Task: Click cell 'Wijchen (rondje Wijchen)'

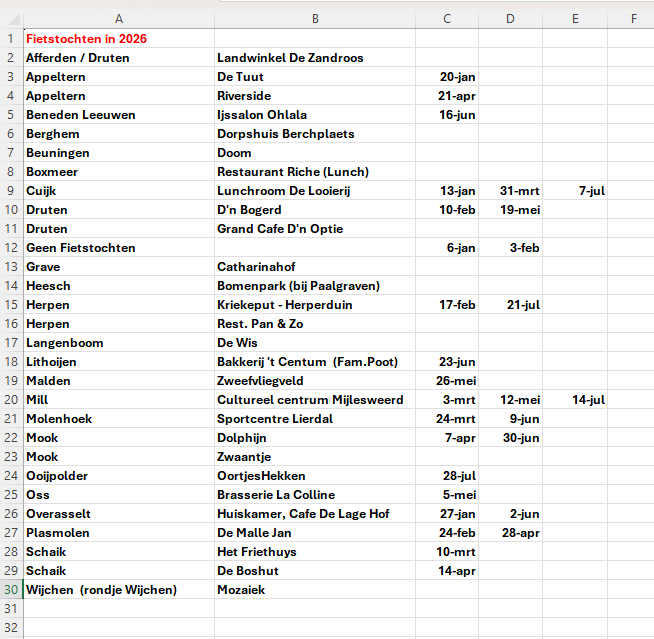Action: coord(119,589)
